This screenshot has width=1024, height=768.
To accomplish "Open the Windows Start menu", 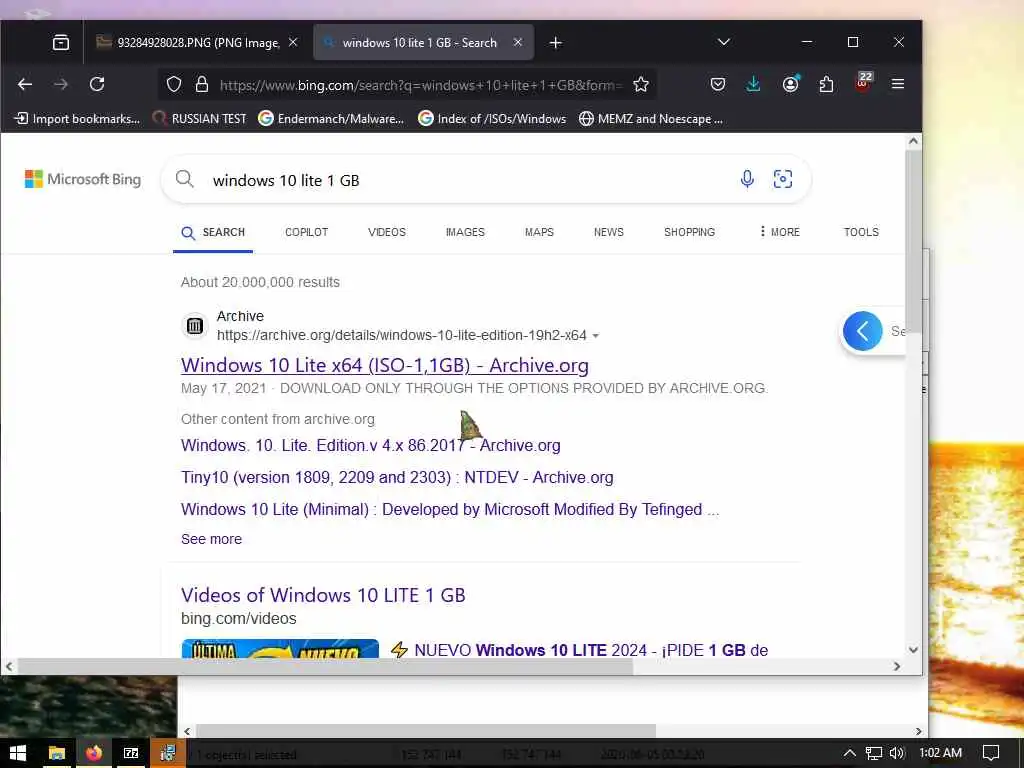I will [x=18, y=753].
